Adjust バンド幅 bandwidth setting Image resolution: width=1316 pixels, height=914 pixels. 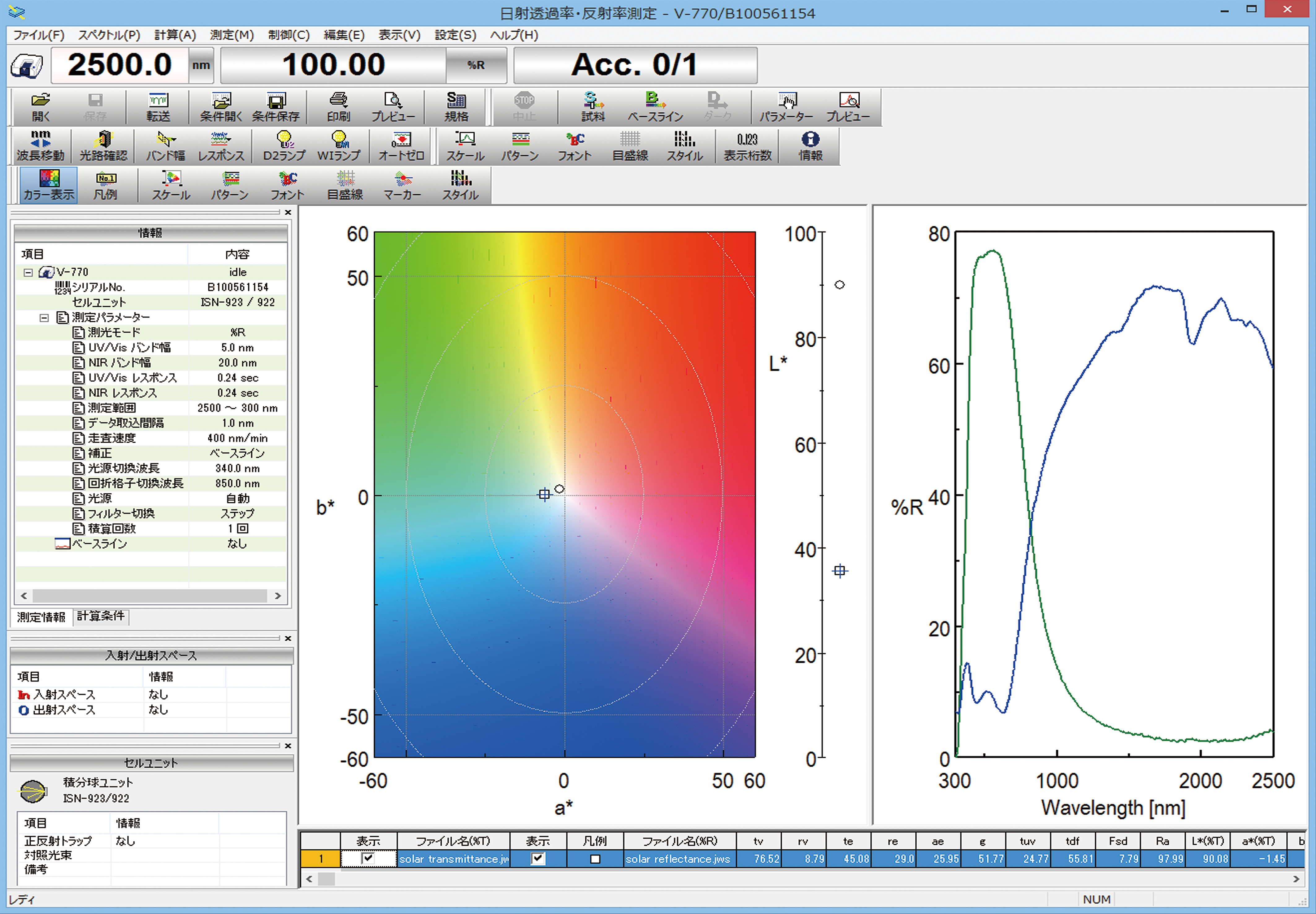(x=166, y=146)
